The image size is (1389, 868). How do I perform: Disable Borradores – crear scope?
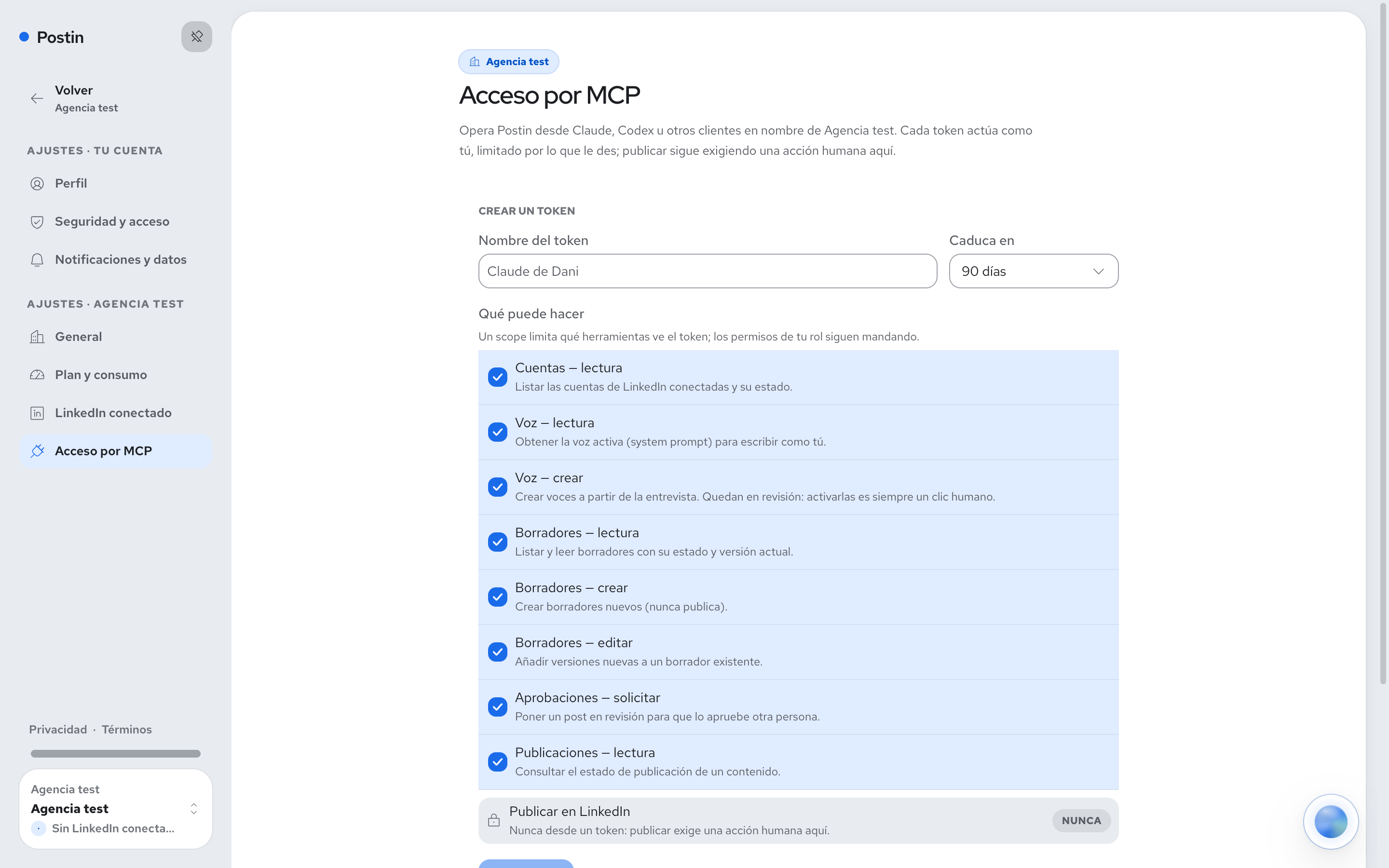point(498,597)
